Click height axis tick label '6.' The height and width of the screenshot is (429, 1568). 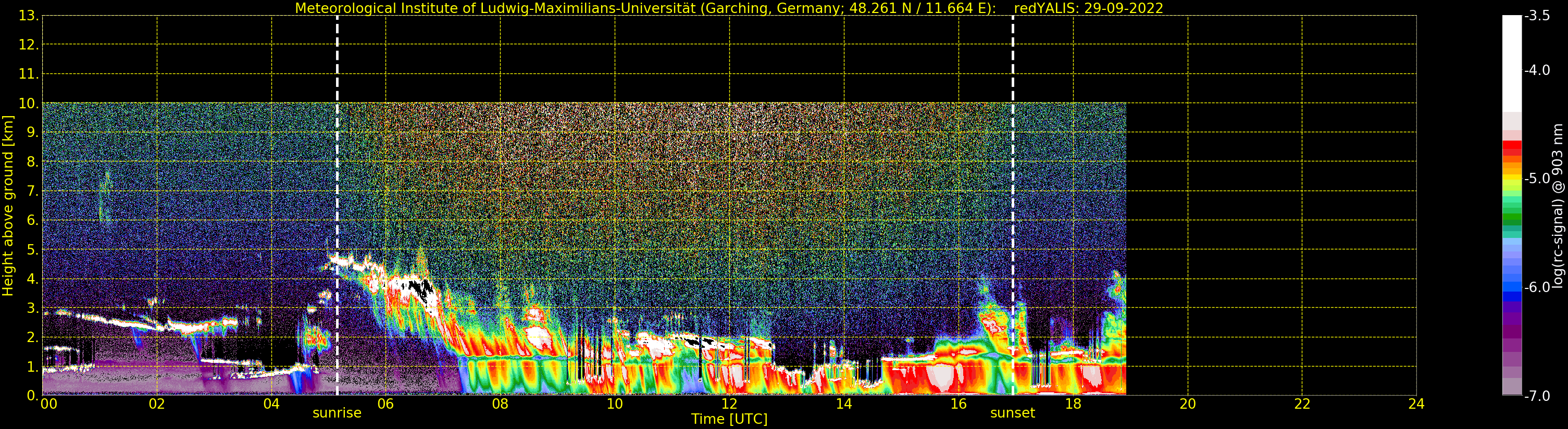tap(33, 220)
